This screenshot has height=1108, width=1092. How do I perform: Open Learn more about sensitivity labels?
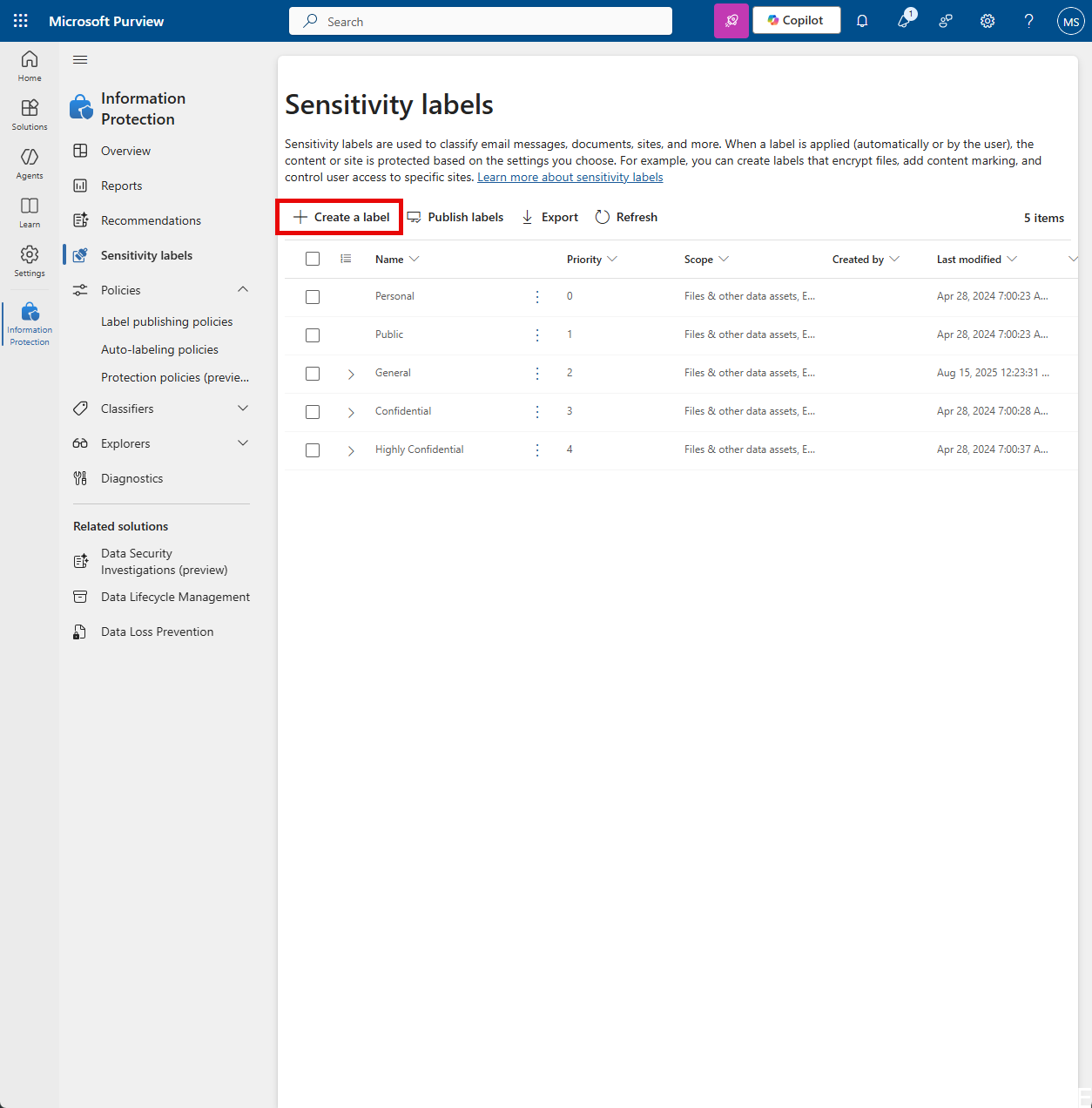pyautogui.click(x=570, y=177)
